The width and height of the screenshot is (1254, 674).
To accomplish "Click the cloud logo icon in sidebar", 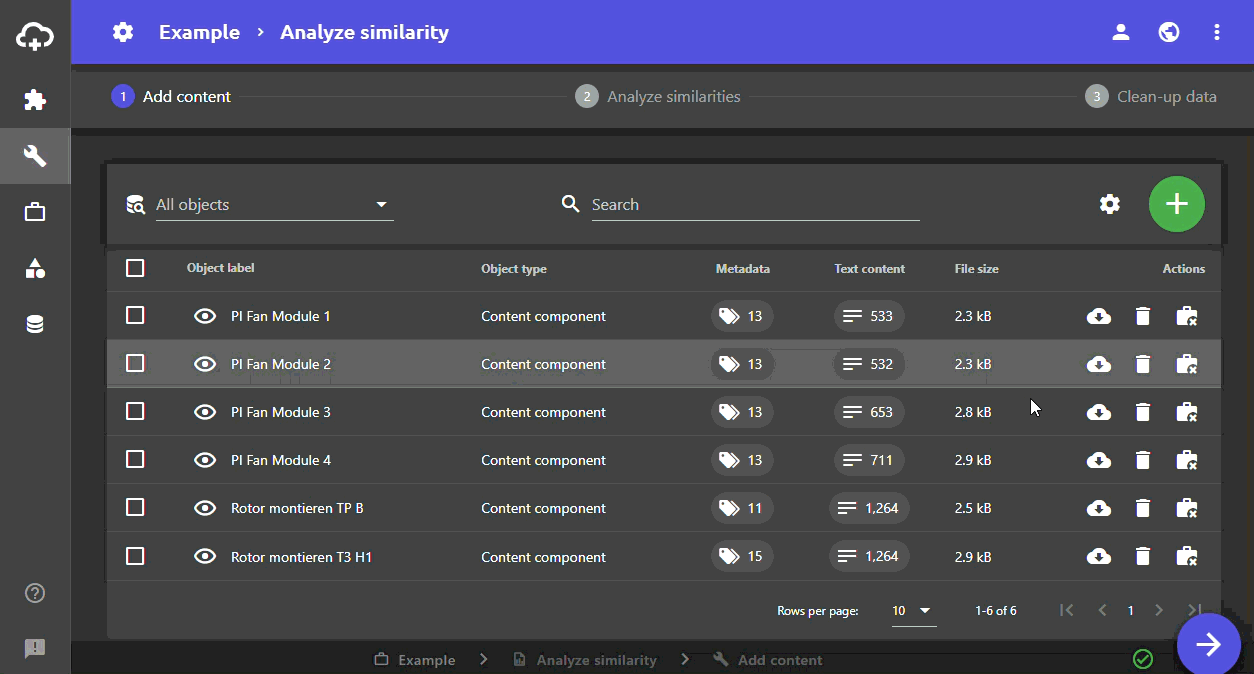I will 35,38.
